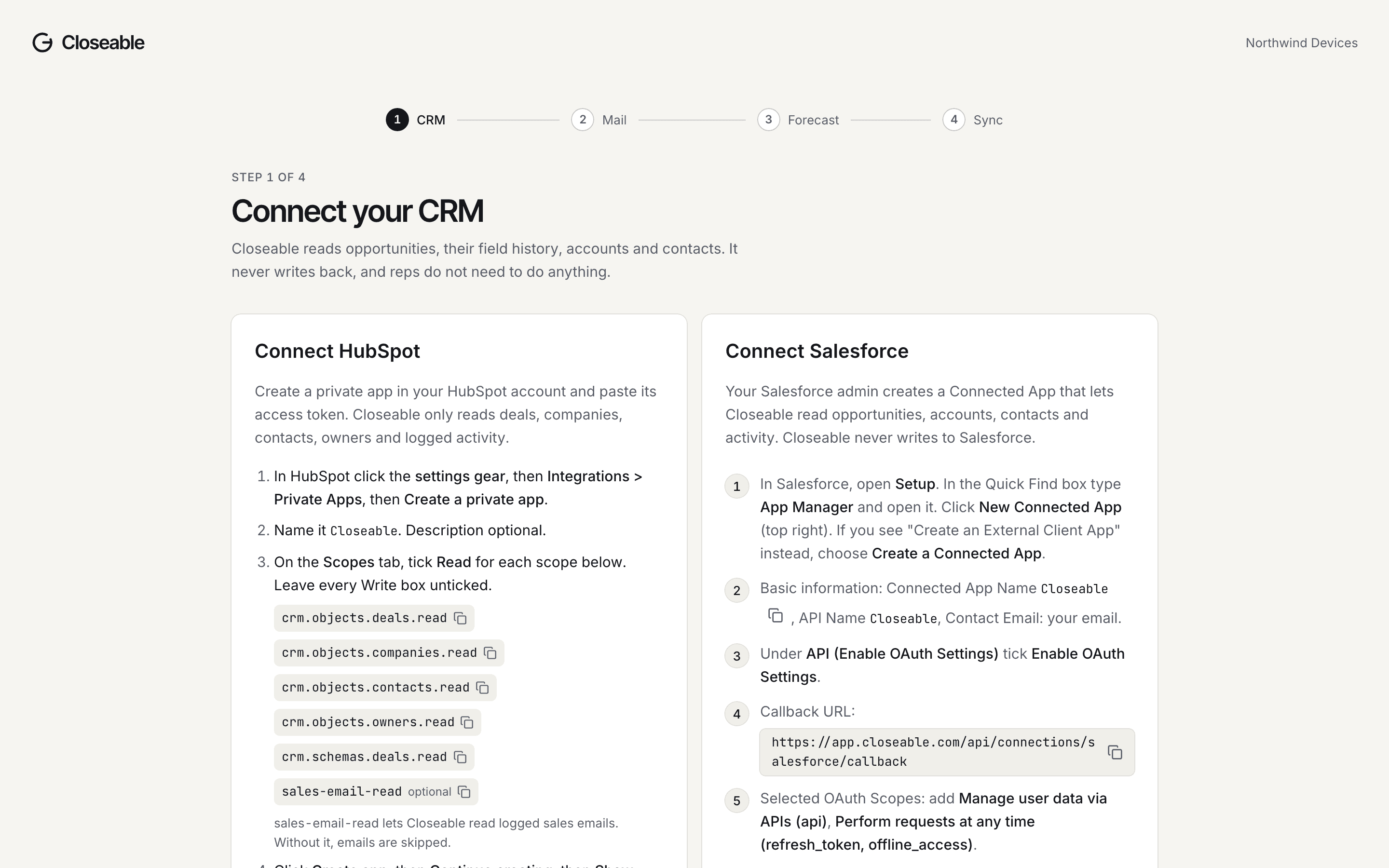Copy the crm.objects.companies.read scope

[490, 653]
